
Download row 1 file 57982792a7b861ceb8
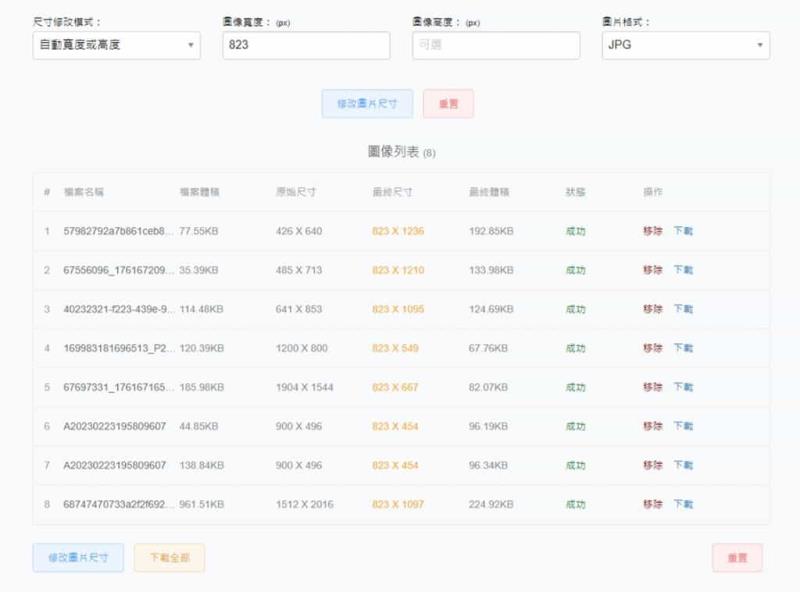(683, 231)
